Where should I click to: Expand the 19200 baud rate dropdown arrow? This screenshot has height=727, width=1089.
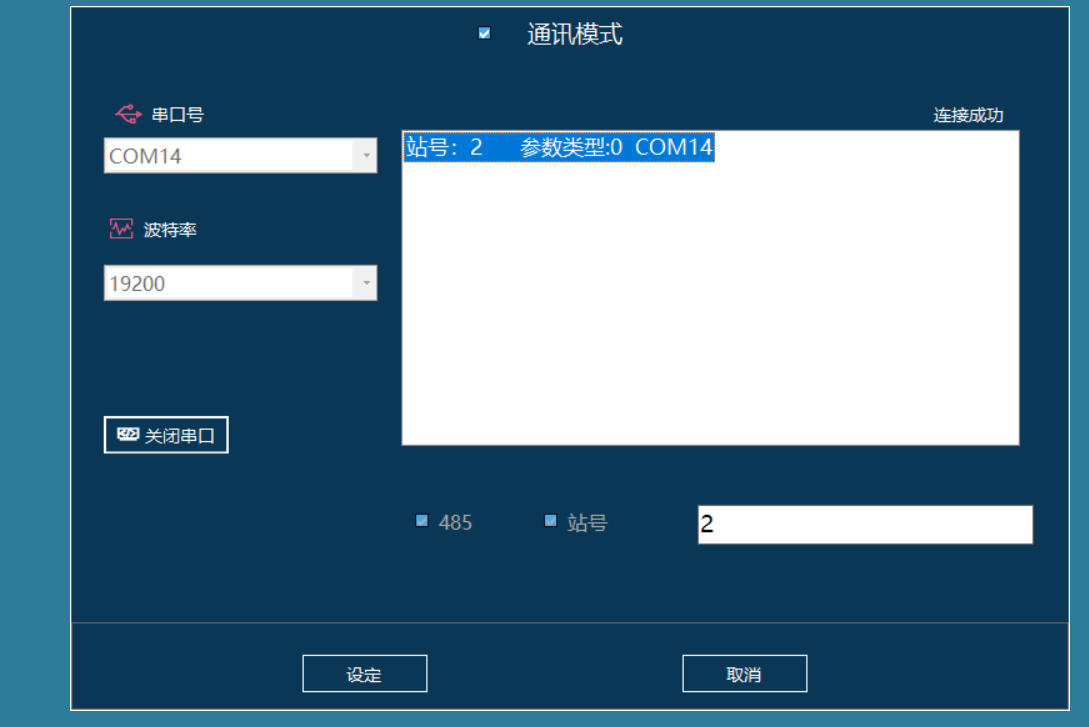[x=366, y=284]
